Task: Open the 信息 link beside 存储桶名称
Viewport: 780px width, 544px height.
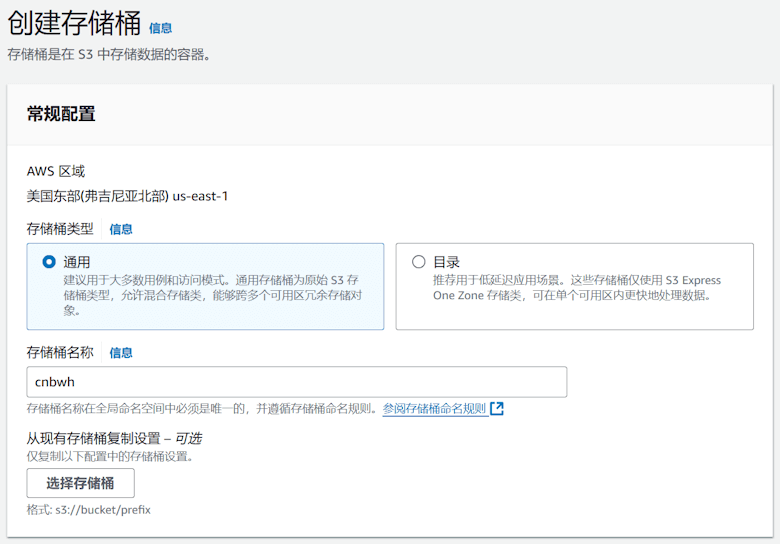Action: coord(121,353)
